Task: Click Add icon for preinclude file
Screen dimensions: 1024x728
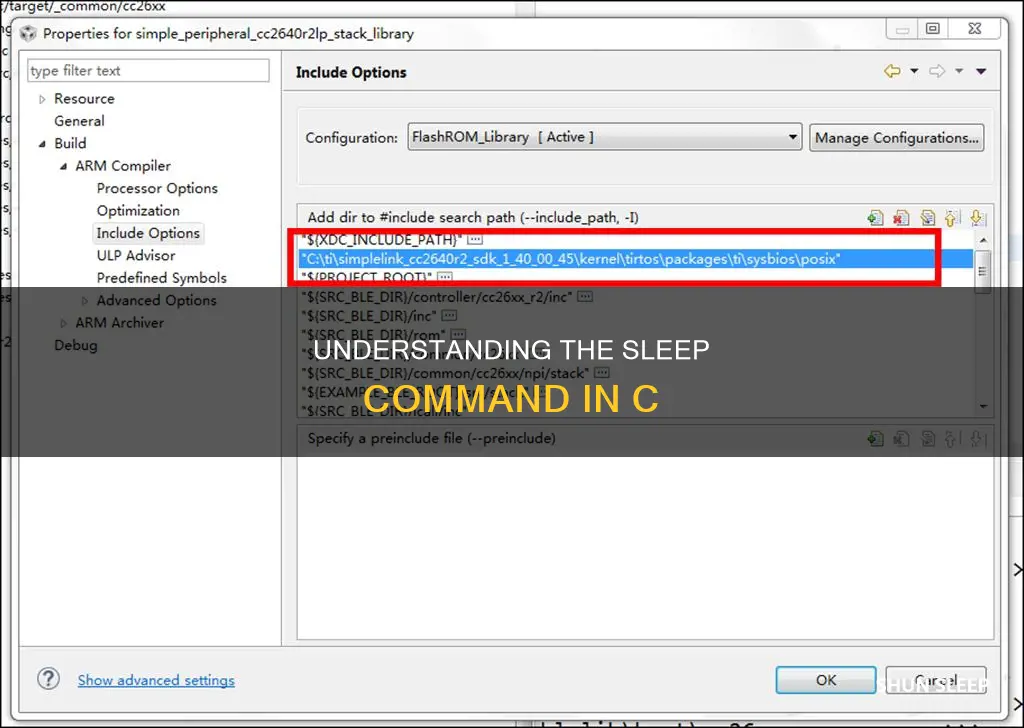Action: click(x=876, y=438)
